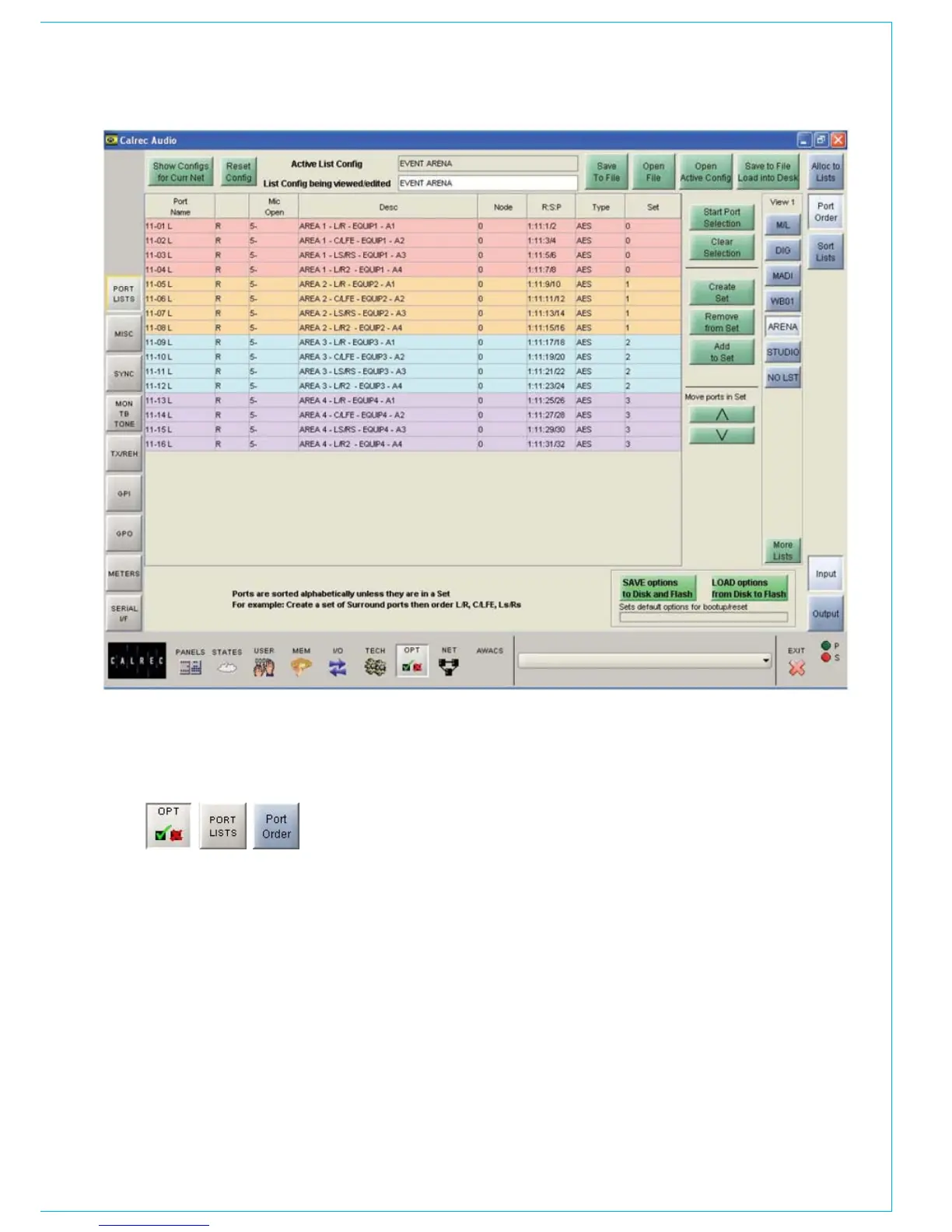Screen dimensions: 952x1232
Task: Move ports in set down arrow
Action: (722, 435)
